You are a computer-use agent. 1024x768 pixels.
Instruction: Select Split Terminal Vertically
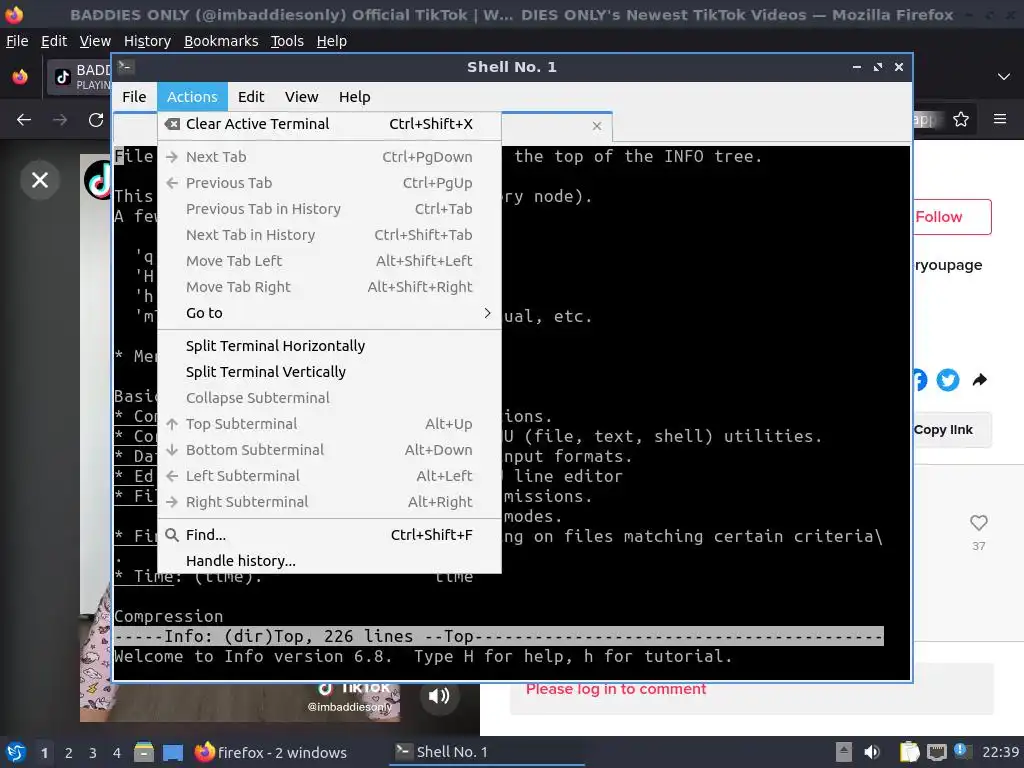[x=329, y=372]
